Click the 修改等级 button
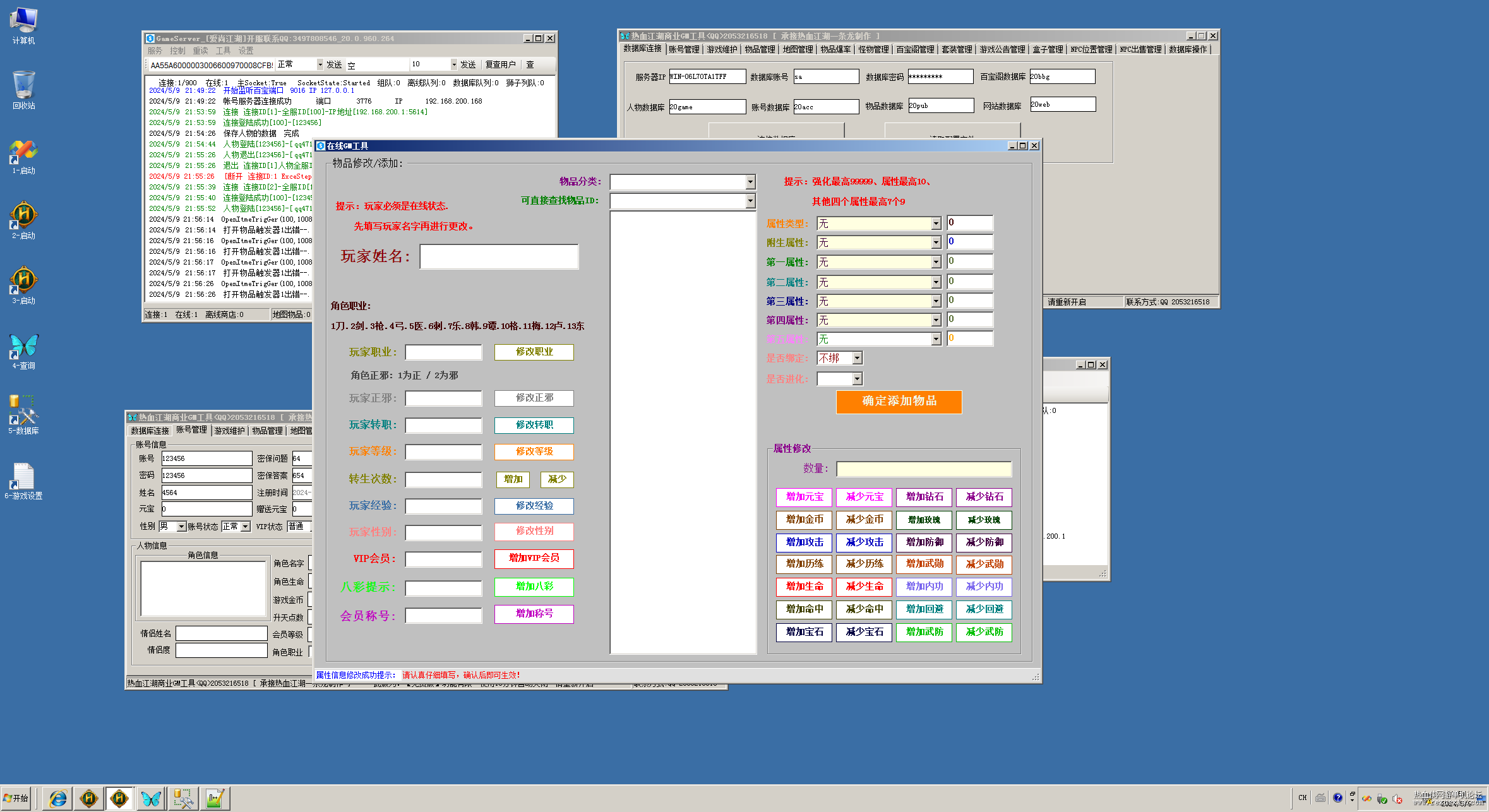This screenshot has height=812, width=1489. 534,452
